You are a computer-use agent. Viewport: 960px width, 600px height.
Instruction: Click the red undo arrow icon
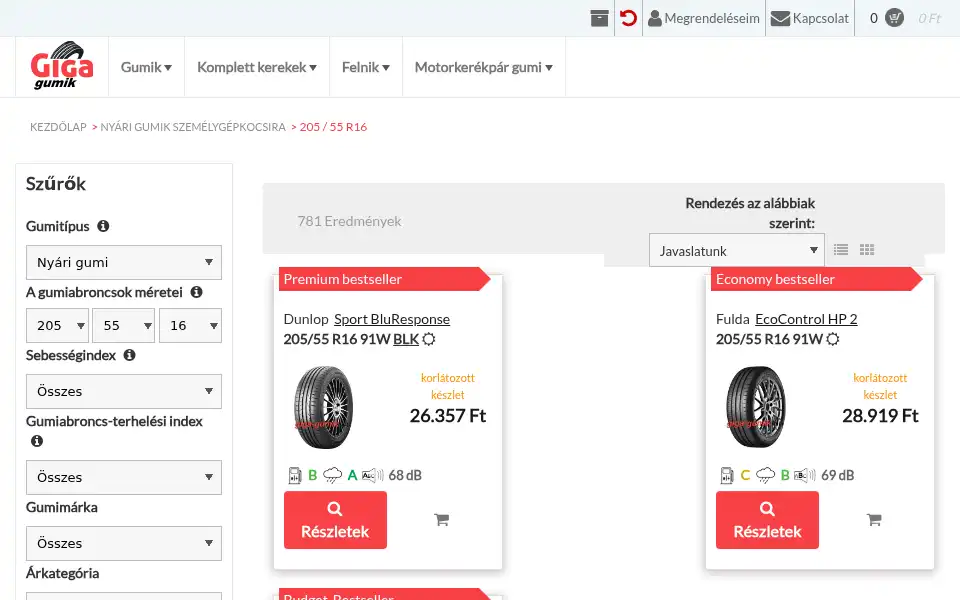(628, 18)
